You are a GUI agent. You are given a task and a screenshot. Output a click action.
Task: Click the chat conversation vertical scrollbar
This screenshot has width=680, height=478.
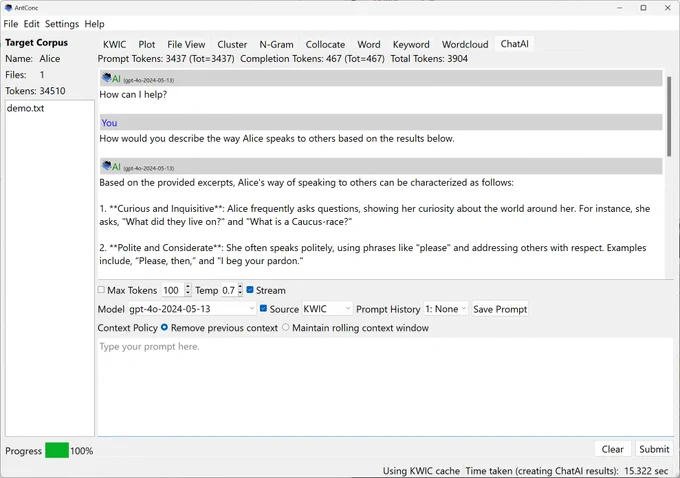pos(669,117)
